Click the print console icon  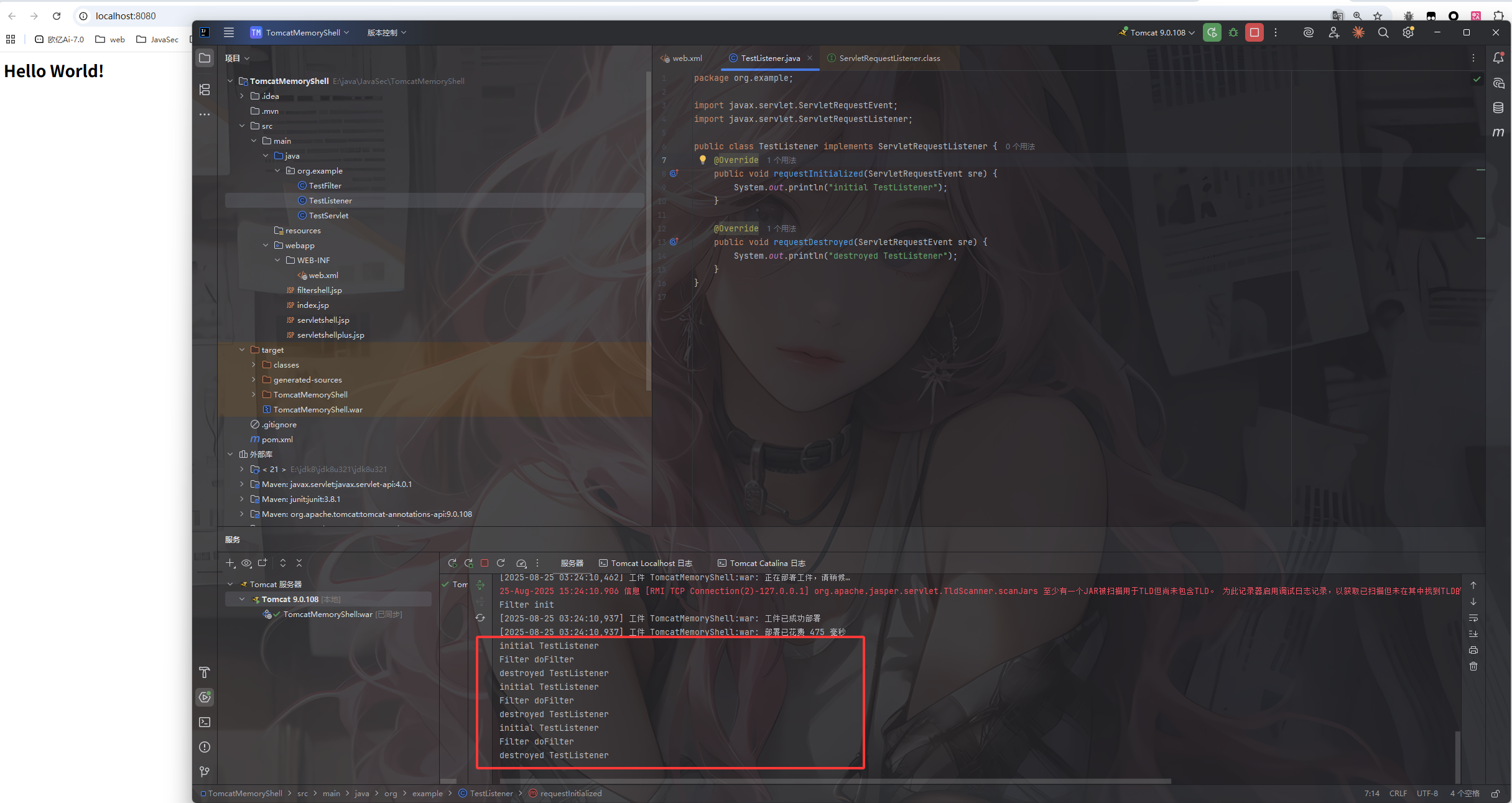[x=1473, y=650]
